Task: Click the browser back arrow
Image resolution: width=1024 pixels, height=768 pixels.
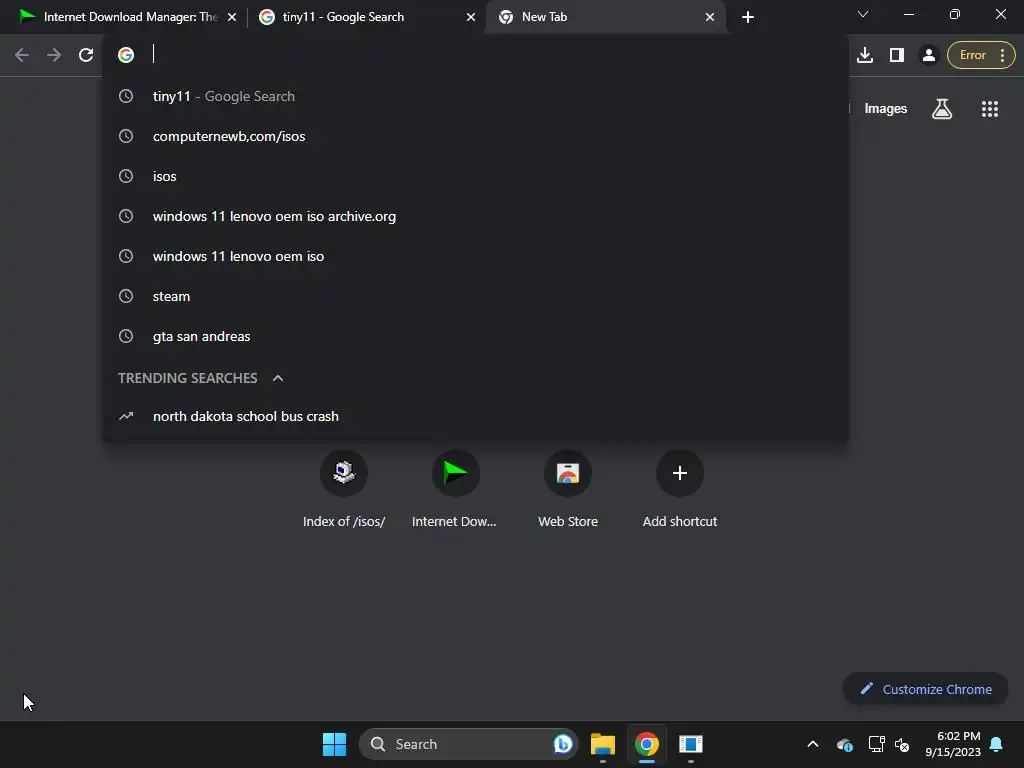Action: [x=22, y=55]
